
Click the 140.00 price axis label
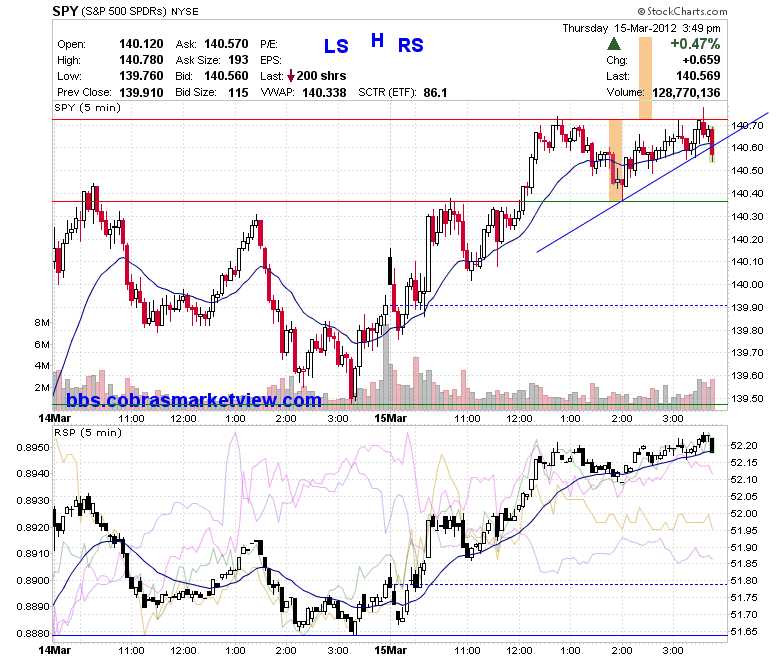click(747, 284)
